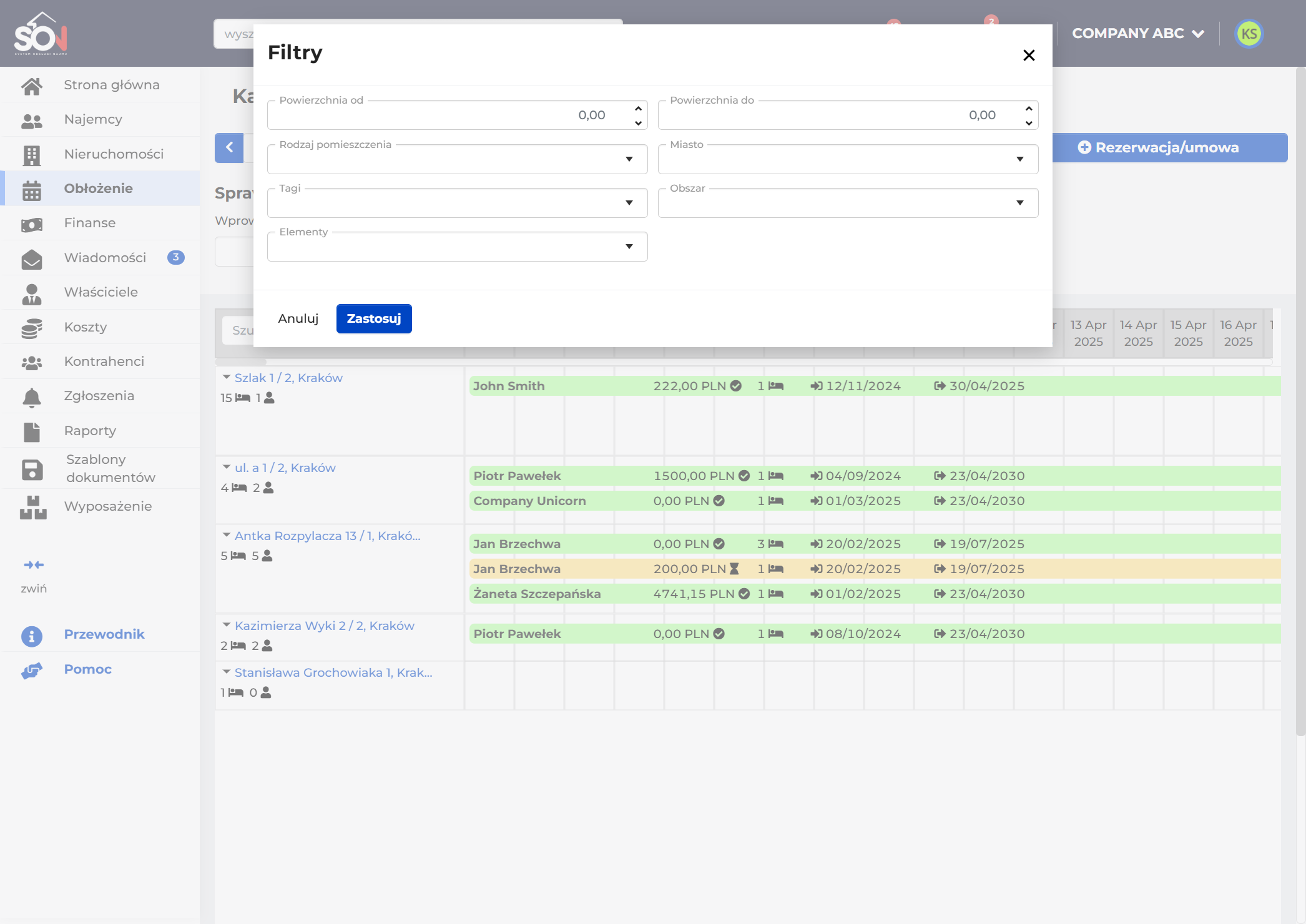The width and height of the screenshot is (1306, 924).
Task: Click the Właściciele owner icon
Action: point(32,293)
